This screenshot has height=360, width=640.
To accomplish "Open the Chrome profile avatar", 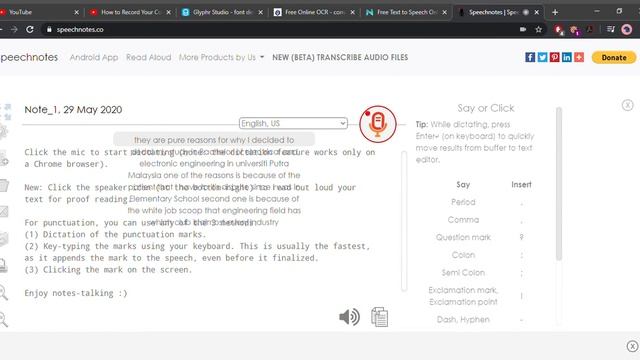I will tap(627, 29).
